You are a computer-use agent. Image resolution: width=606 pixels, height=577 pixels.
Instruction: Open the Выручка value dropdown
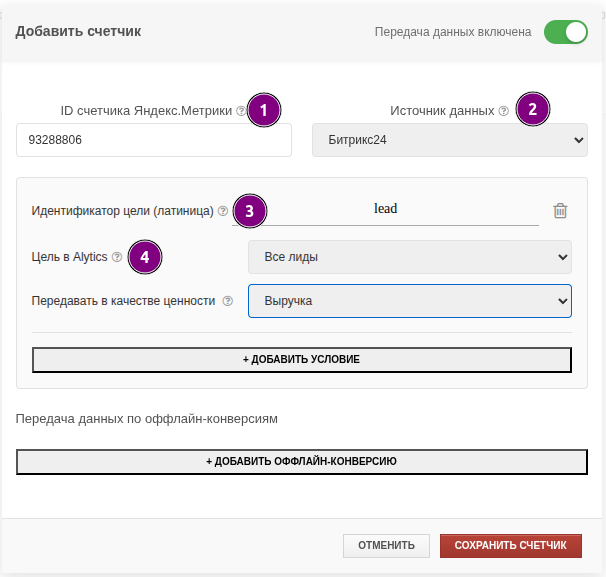click(x=409, y=300)
